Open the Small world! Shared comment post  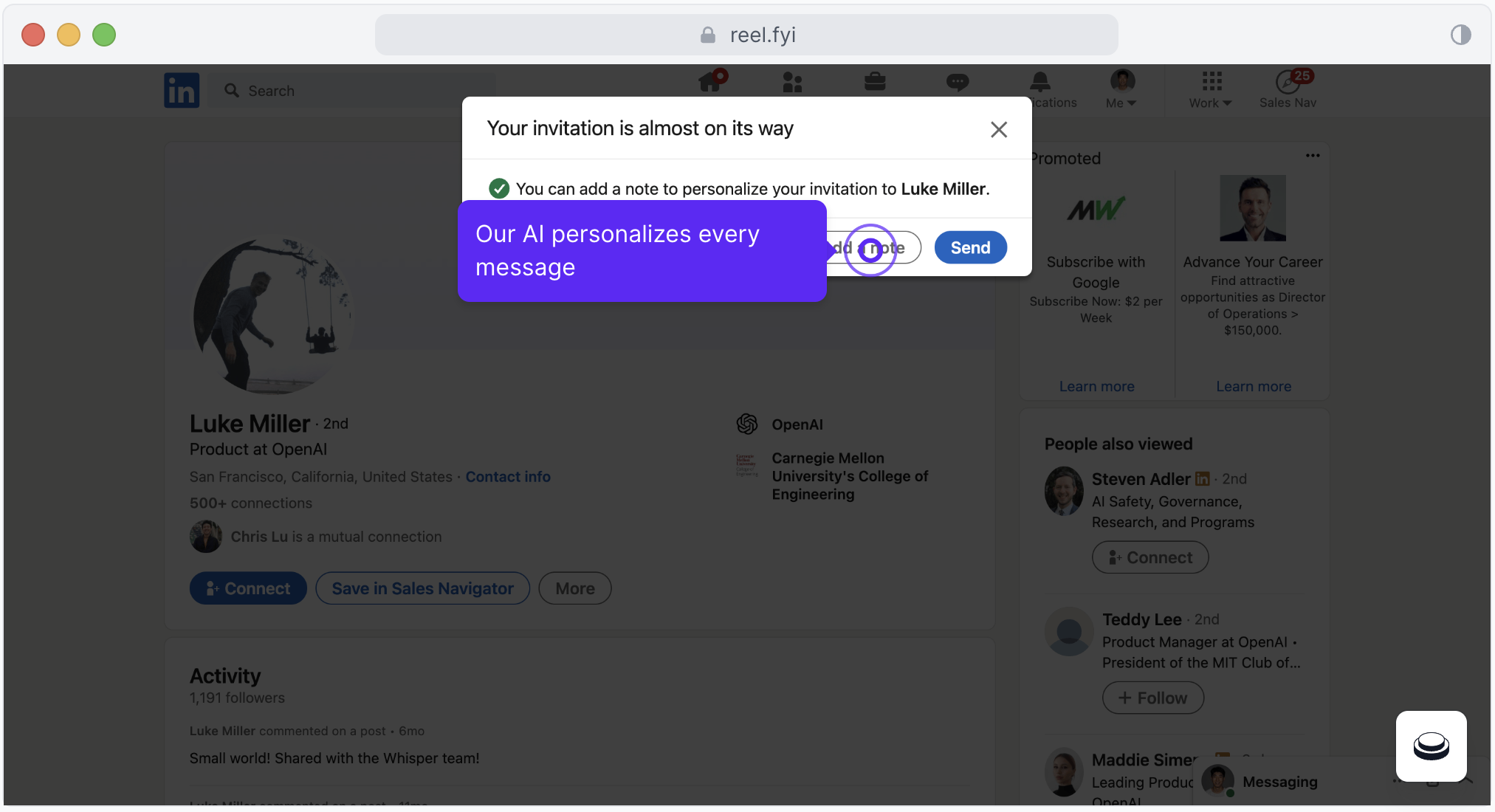(x=334, y=758)
